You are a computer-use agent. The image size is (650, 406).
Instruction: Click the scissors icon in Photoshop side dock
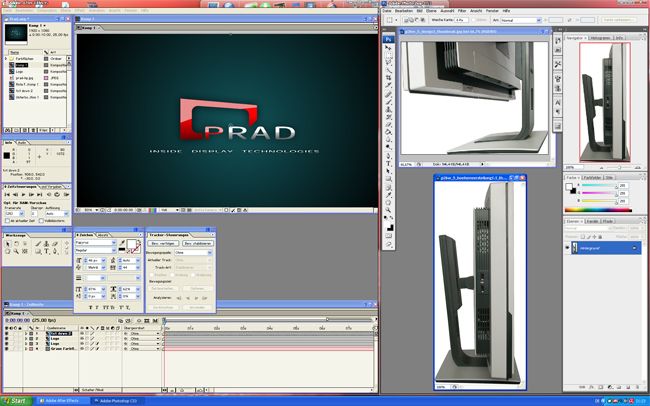pos(558,64)
